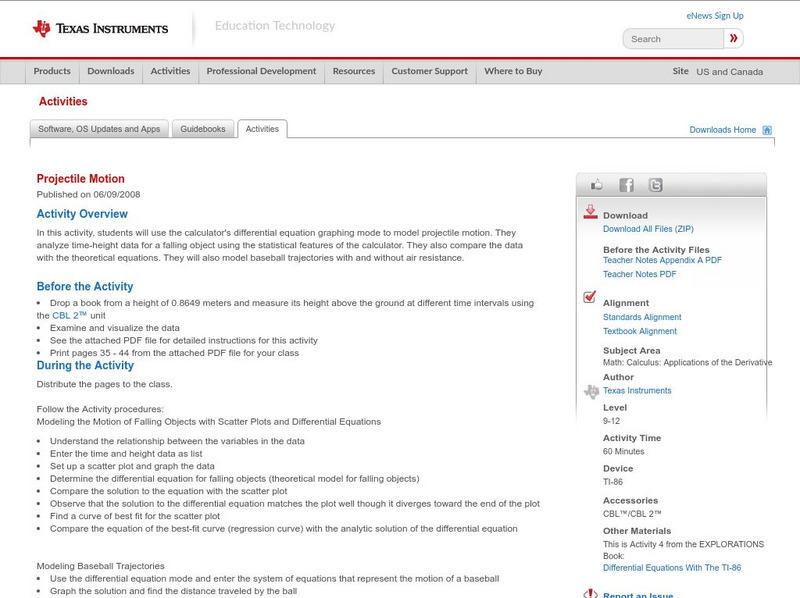The height and width of the screenshot is (598, 800).
Task: Click 'Find a curve of best fit' bullet
Action: (135, 516)
